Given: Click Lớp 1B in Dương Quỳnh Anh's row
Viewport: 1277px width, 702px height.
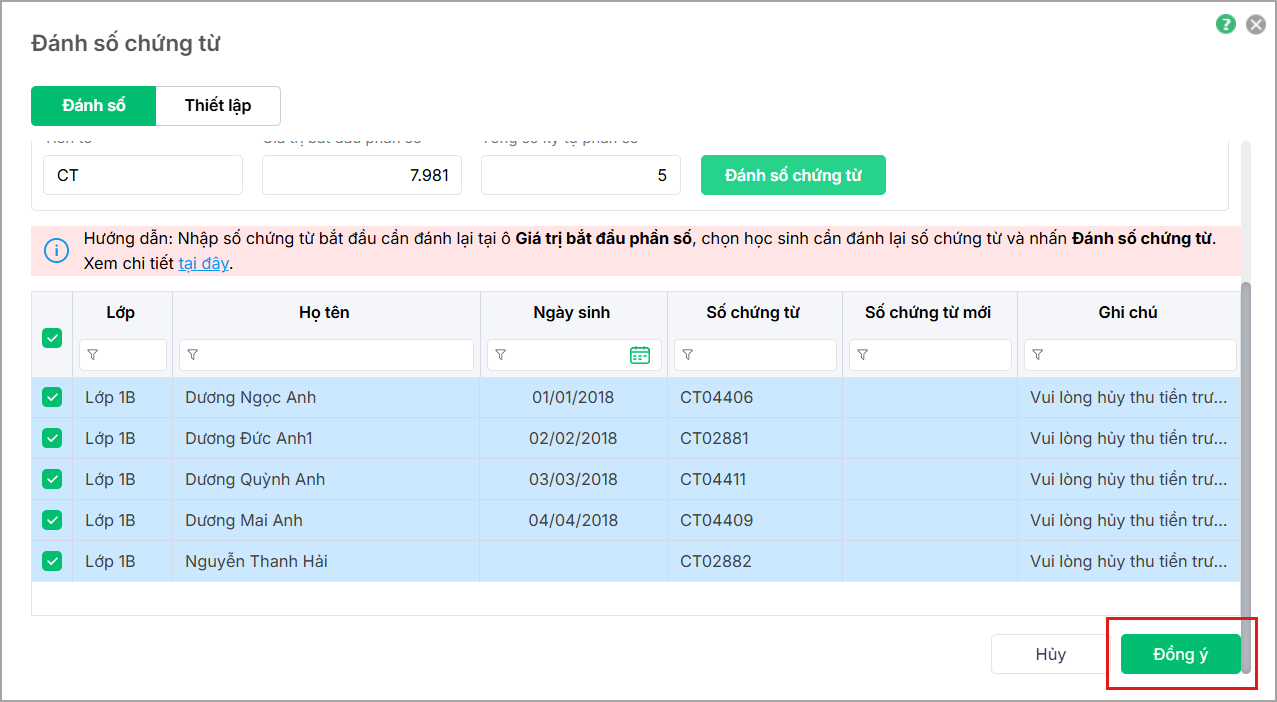Looking at the screenshot, I should coord(110,479).
